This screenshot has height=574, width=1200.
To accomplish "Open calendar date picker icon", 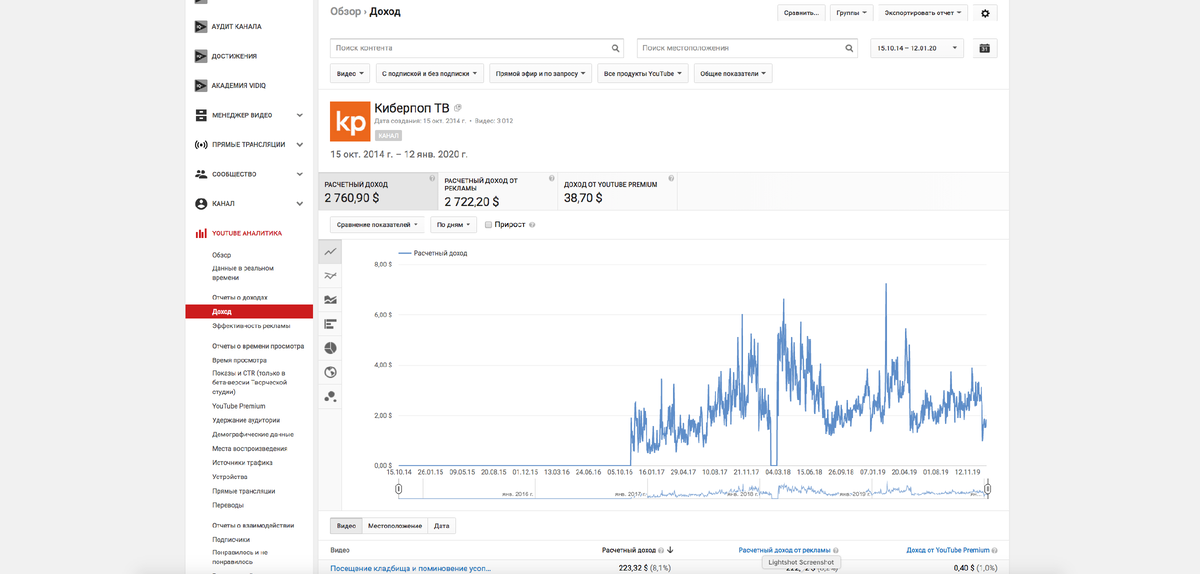I will (x=984, y=47).
